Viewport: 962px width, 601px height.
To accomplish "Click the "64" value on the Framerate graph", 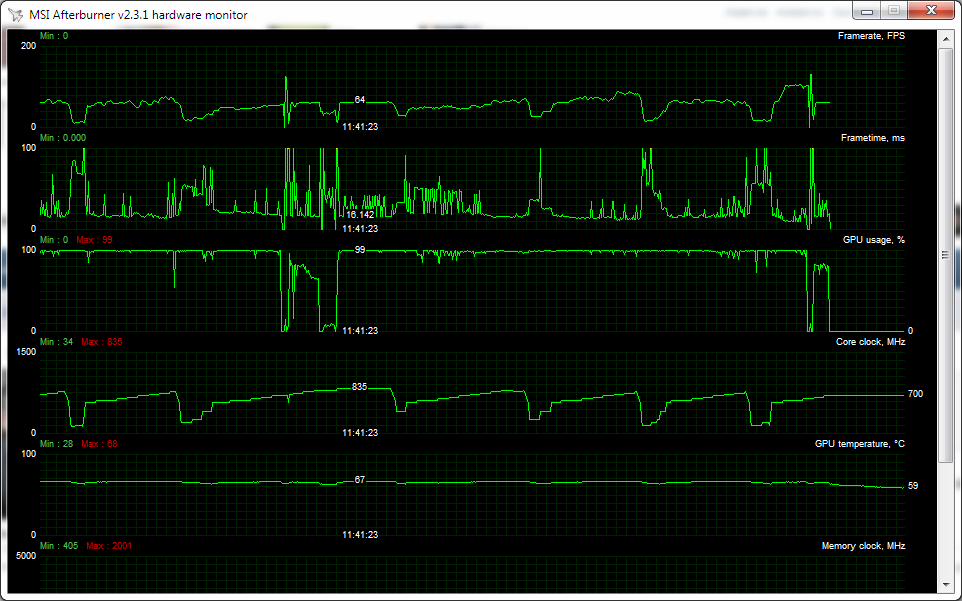I will [360, 99].
